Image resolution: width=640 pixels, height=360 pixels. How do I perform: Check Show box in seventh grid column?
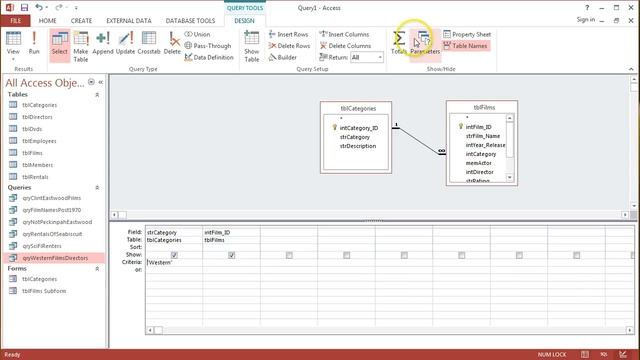coord(519,255)
